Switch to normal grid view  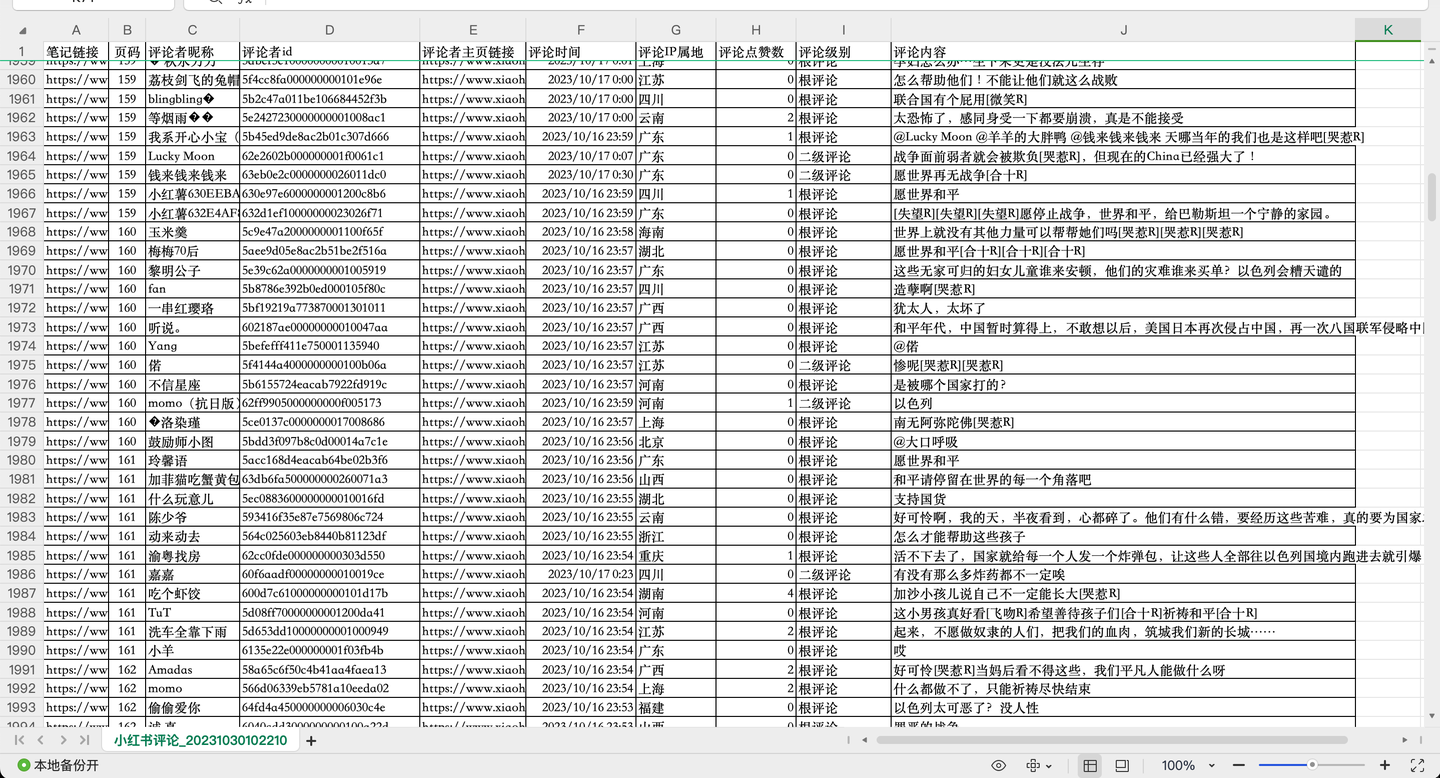coord(1090,766)
